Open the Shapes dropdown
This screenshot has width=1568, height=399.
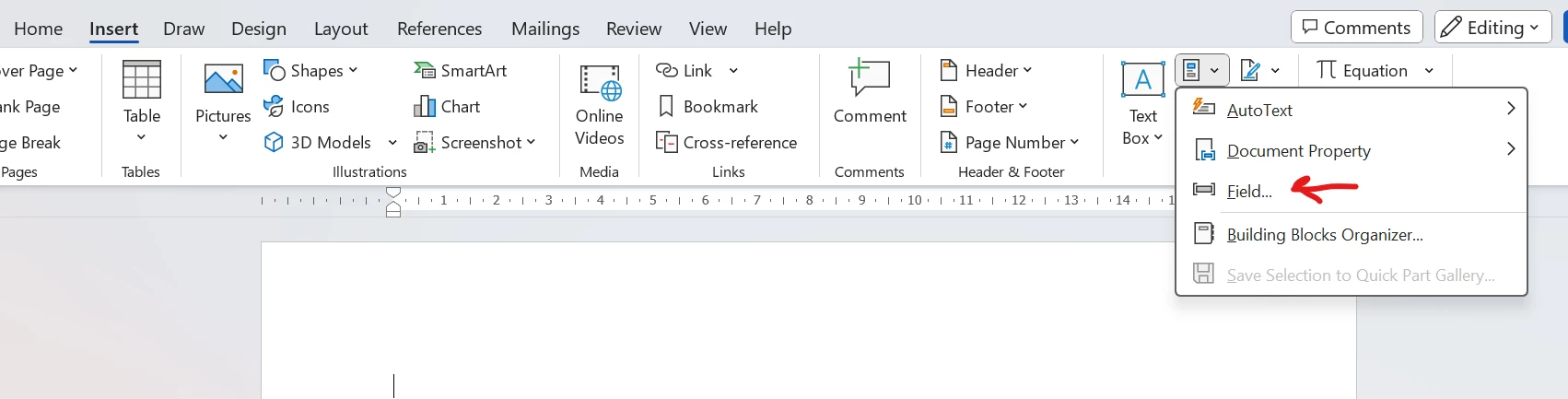[310, 71]
